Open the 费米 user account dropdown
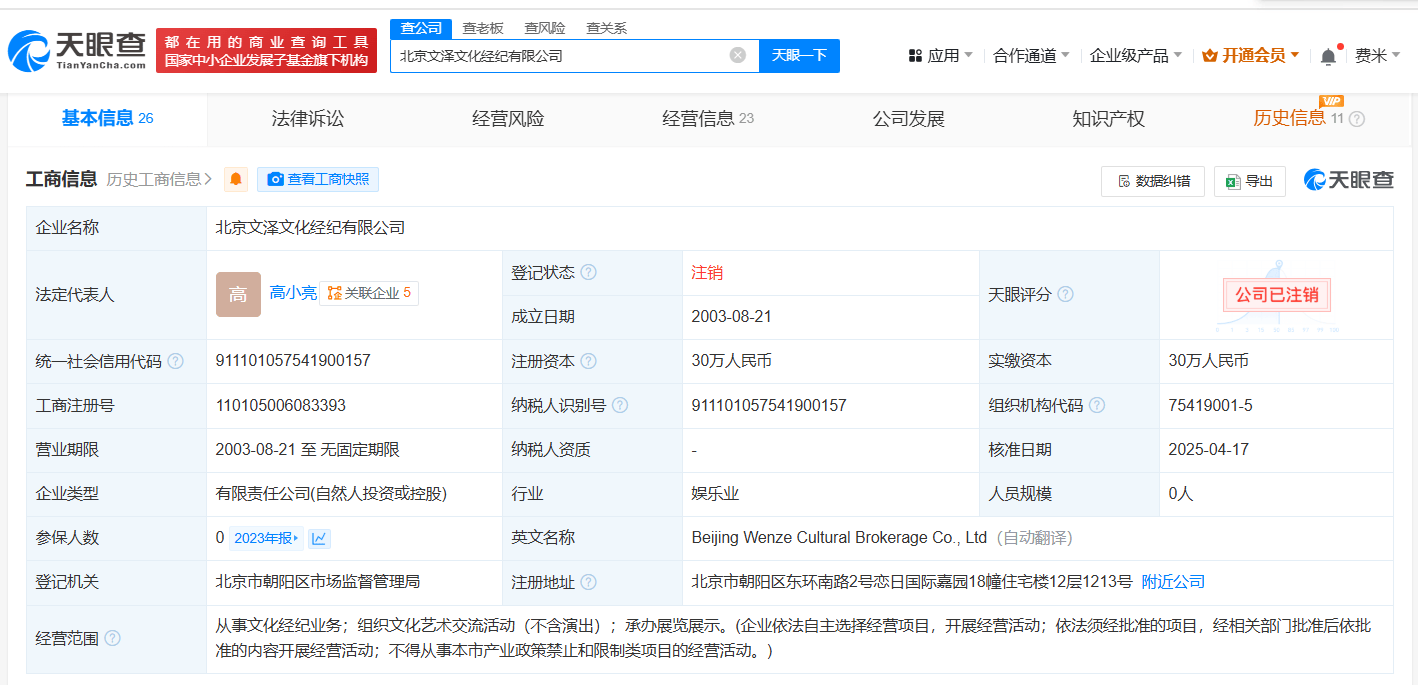Screen dimensions: 1418x685 pos(1377,56)
